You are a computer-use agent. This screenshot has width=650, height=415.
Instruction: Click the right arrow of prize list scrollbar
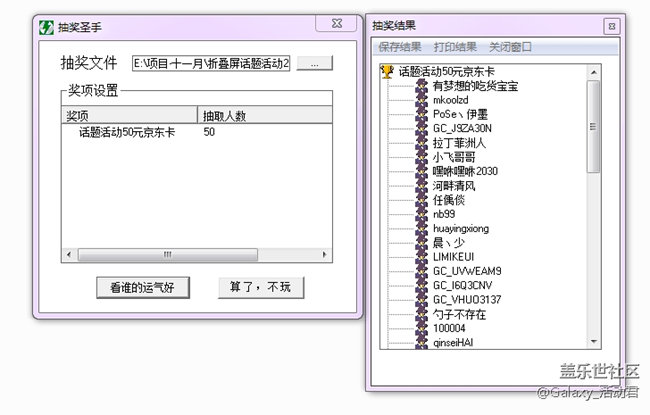[x=325, y=255]
